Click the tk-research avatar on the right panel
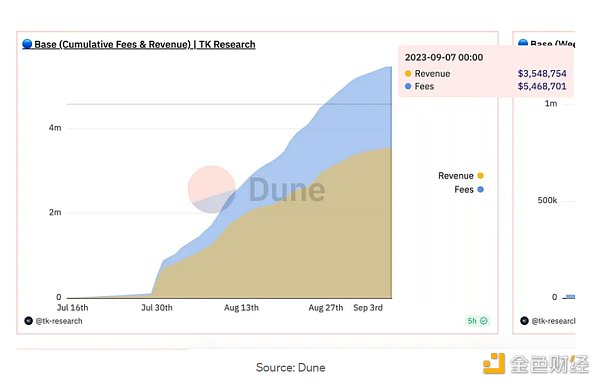The image size is (600, 385). (x=524, y=321)
